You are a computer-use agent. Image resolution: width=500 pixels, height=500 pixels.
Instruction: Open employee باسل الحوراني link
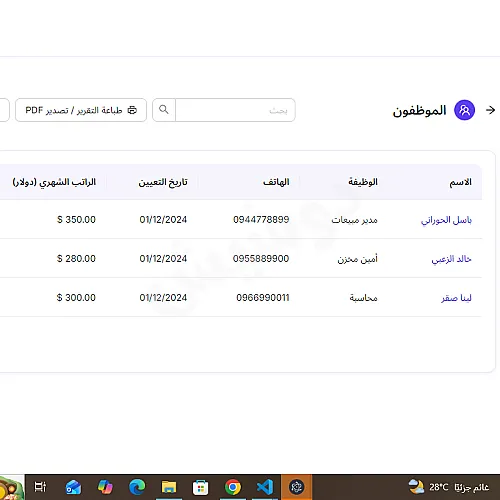[x=446, y=220]
